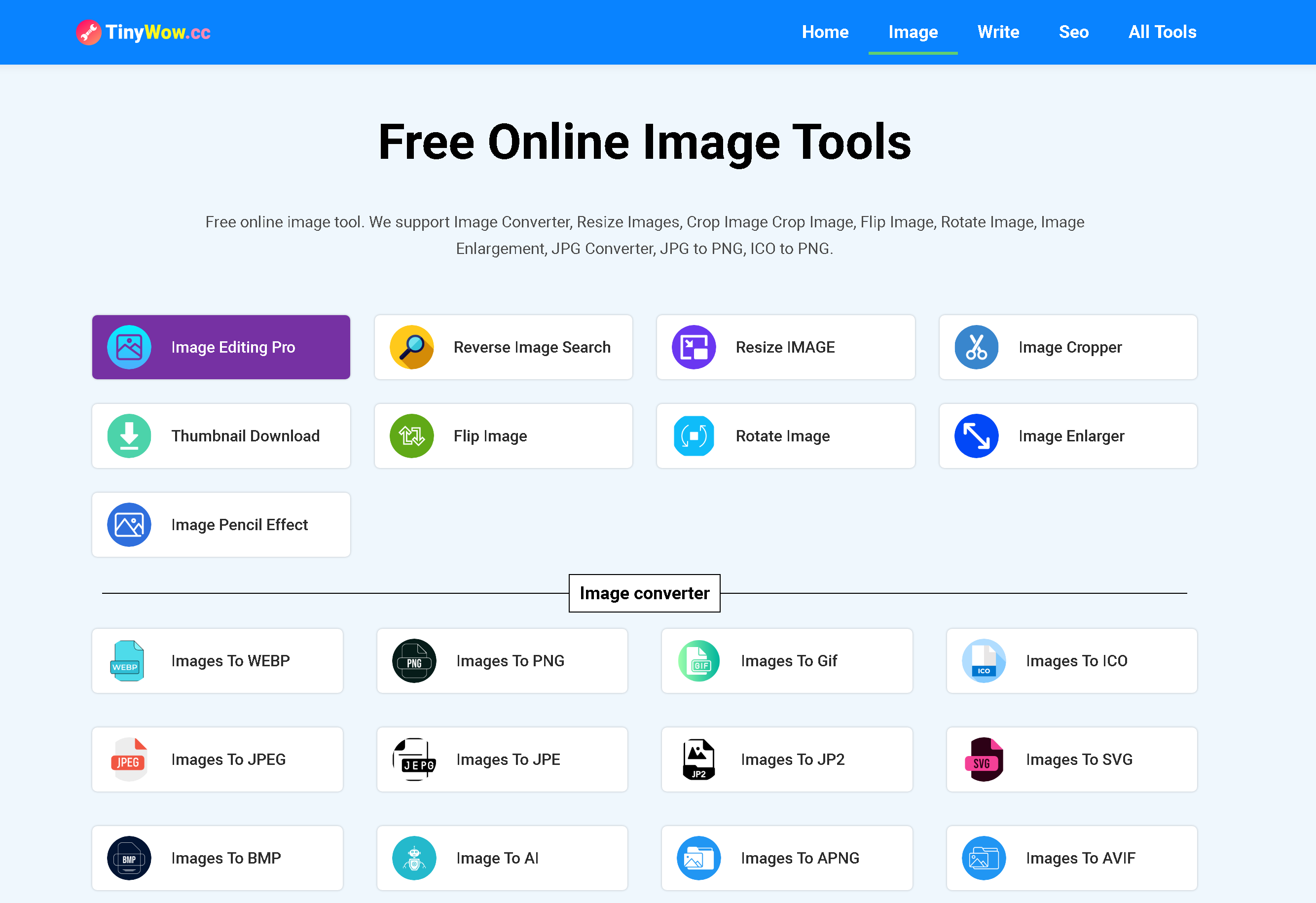Click the TinyWow.cc wrench logo icon
The width and height of the screenshot is (1316, 903).
tap(88, 32)
